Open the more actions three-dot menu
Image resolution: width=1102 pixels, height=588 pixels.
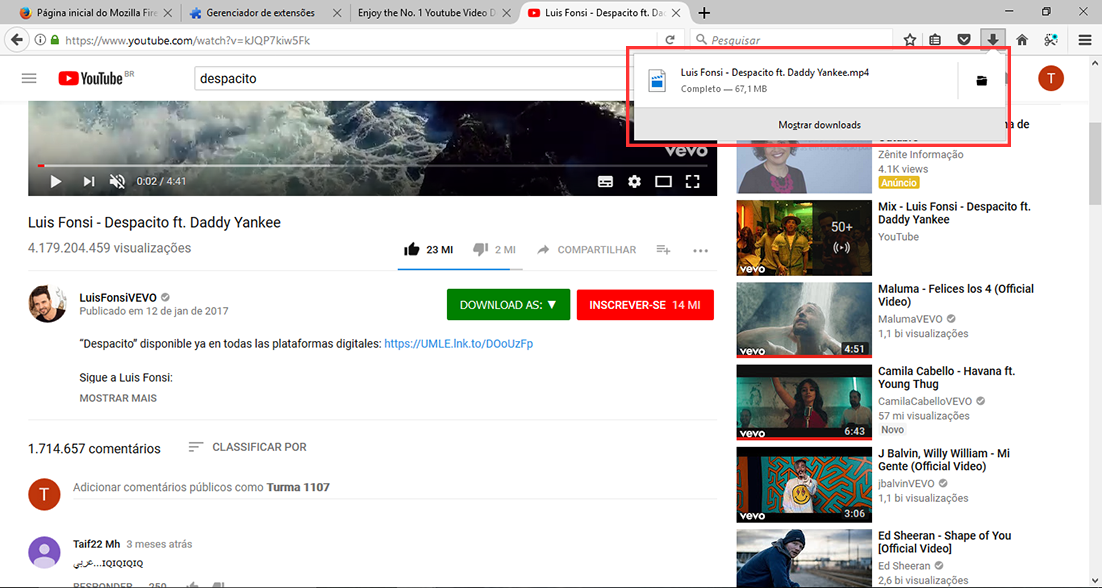click(700, 250)
